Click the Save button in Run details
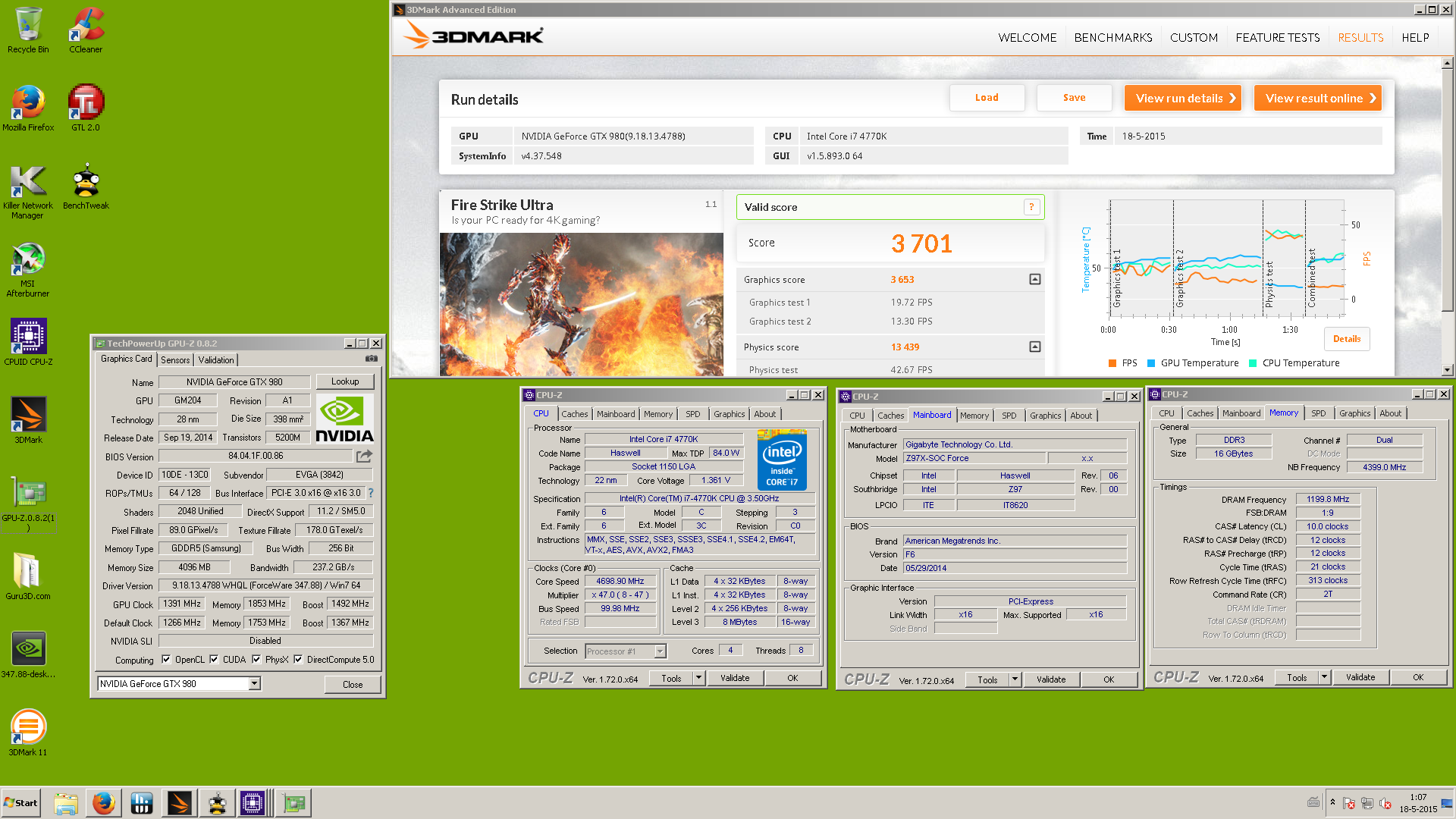1456x819 pixels. point(1074,98)
